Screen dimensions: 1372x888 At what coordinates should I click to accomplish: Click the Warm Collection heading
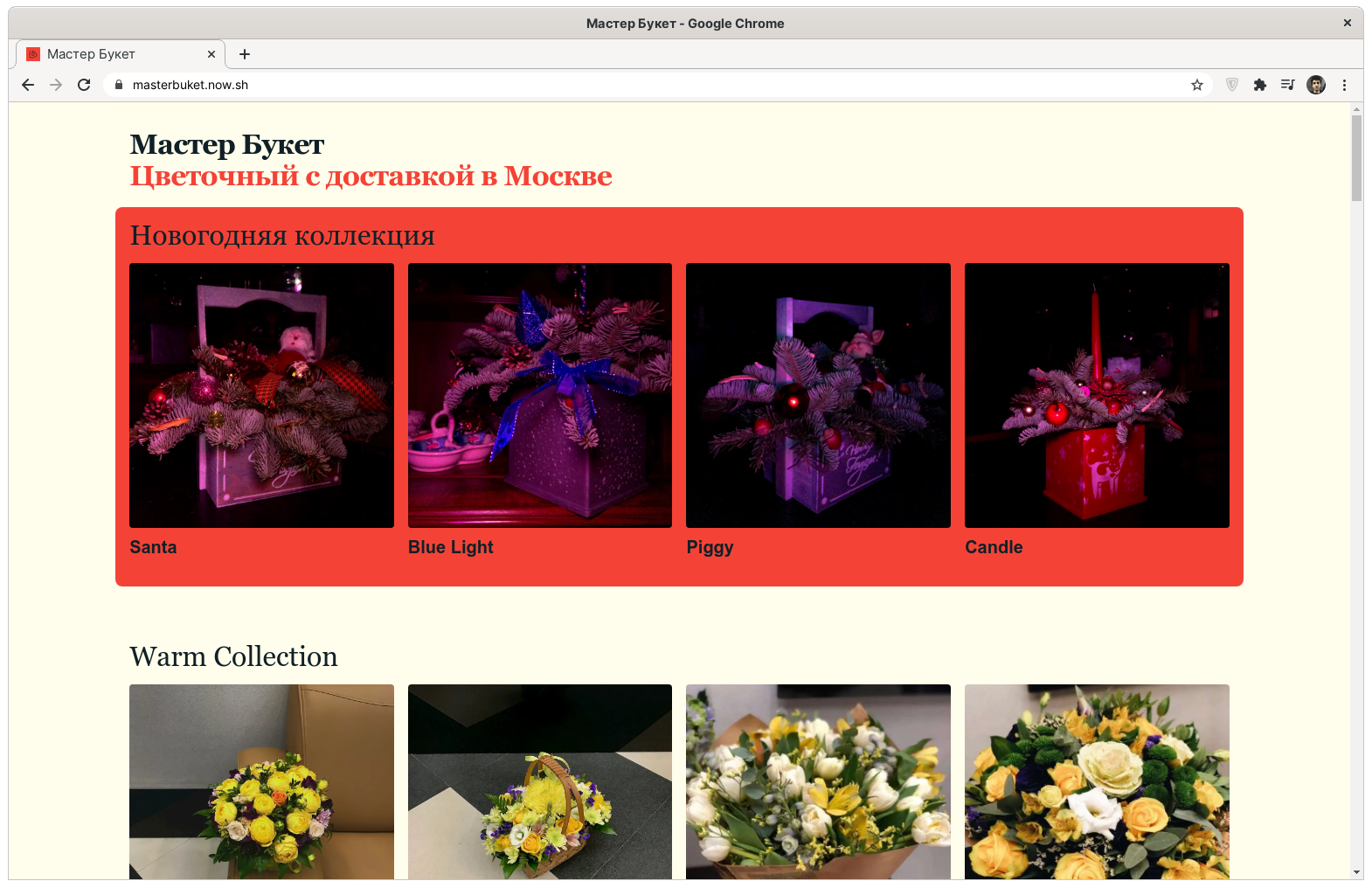(x=233, y=656)
